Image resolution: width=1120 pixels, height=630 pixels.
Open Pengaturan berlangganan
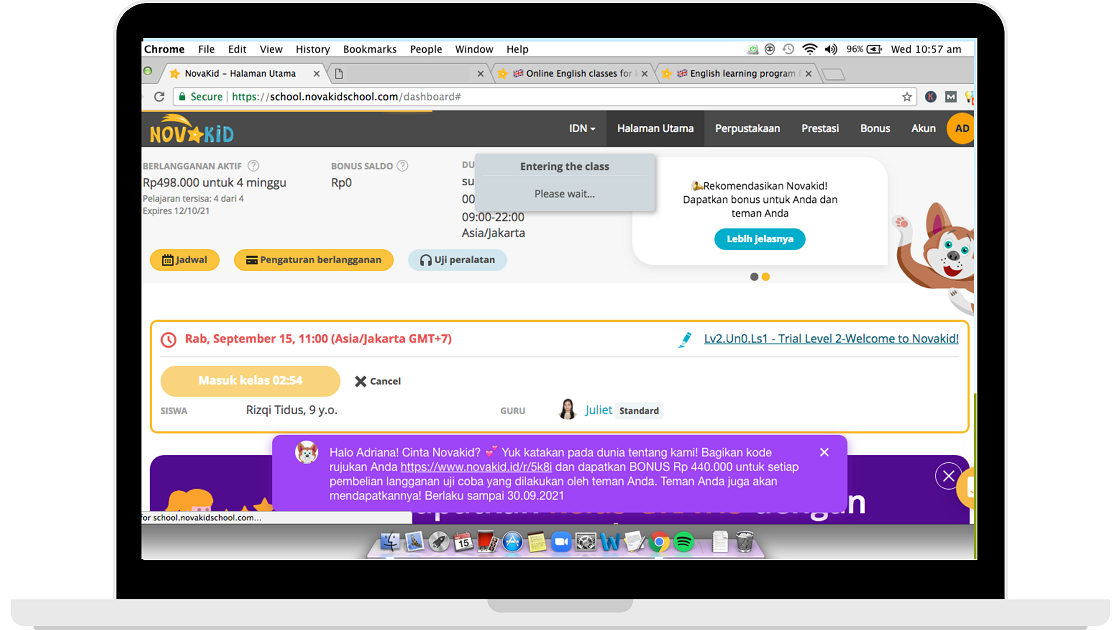(314, 260)
